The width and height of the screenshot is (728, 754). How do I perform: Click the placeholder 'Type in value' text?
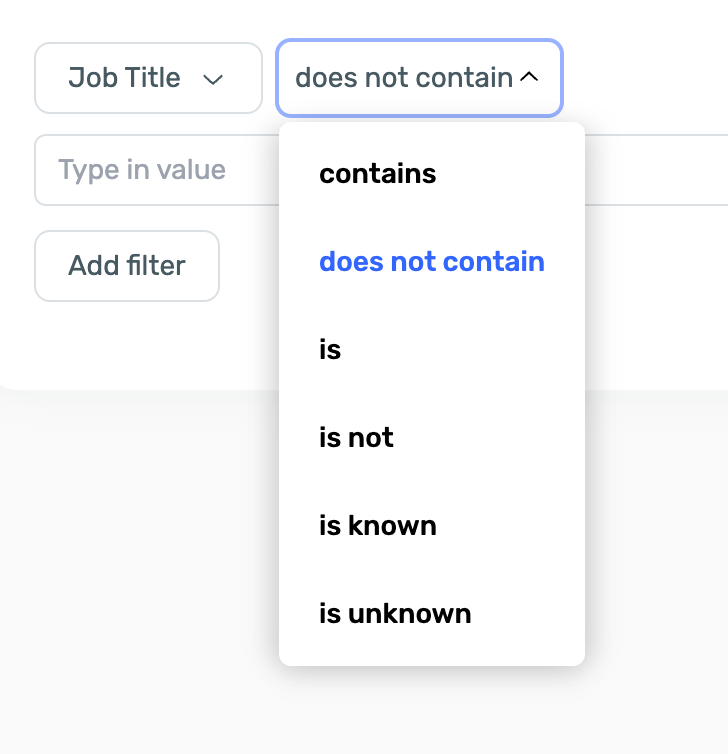[142, 170]
